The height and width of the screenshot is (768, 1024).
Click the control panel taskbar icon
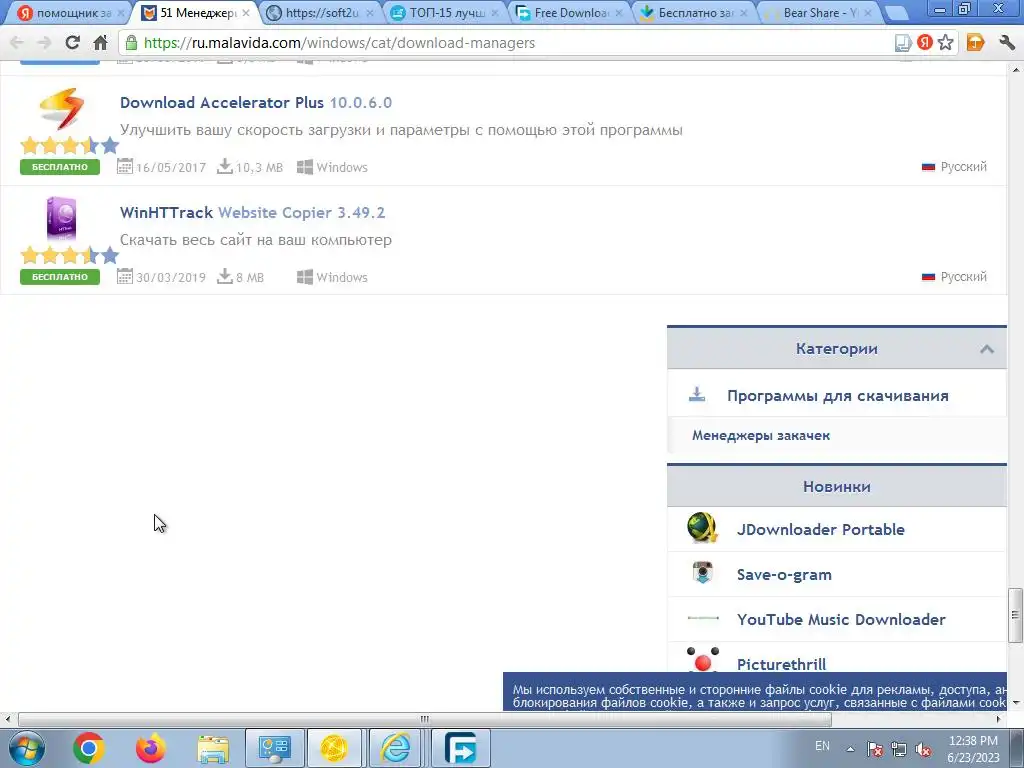274,748
